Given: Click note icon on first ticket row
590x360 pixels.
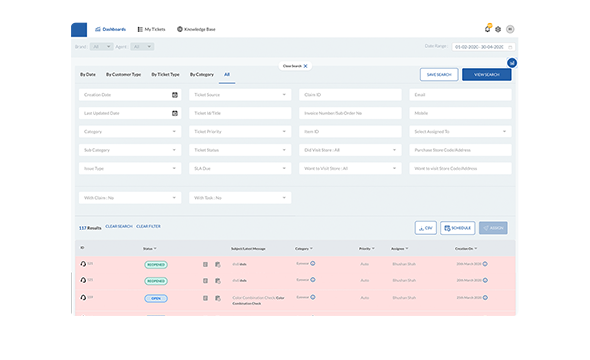Looking at the screenshot, I should [x=205, y=264].
